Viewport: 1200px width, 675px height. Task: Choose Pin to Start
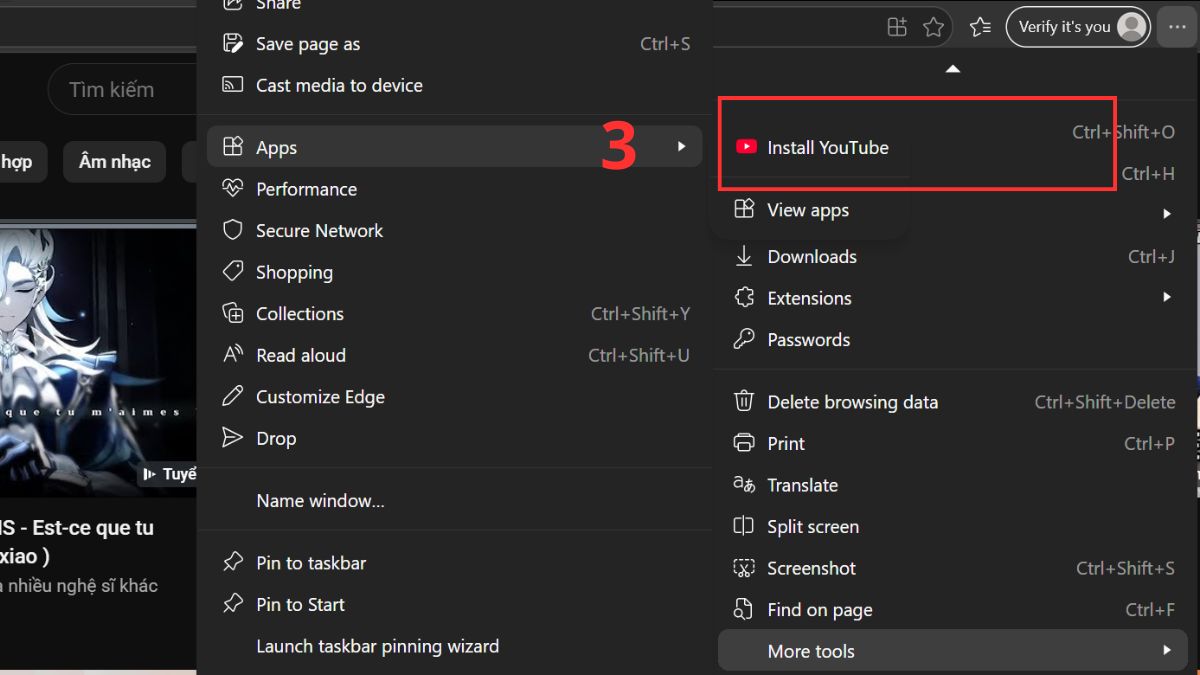(x=454, y=604)
